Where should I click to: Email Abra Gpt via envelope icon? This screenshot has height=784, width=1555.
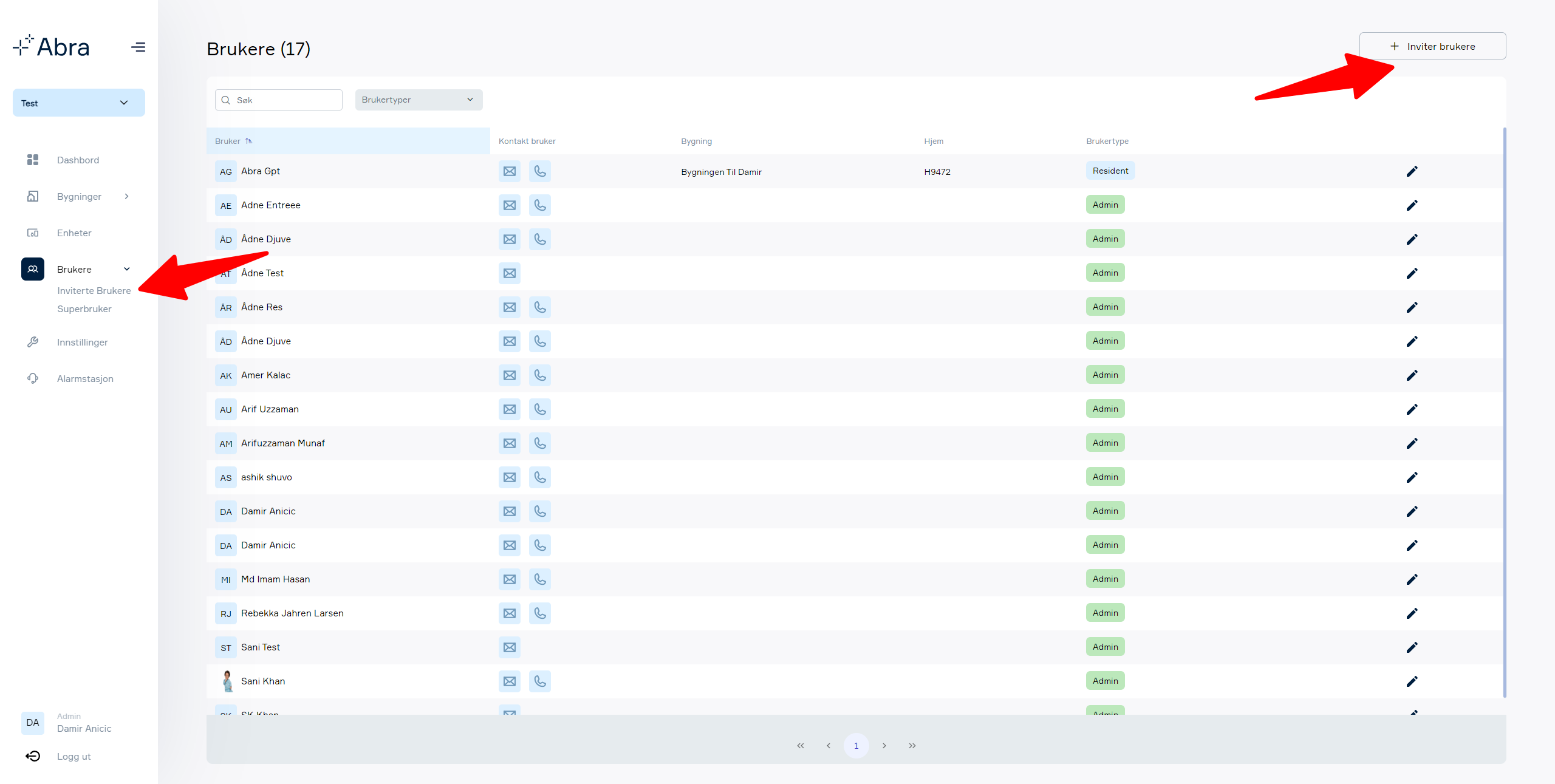(x=510, y=171)
